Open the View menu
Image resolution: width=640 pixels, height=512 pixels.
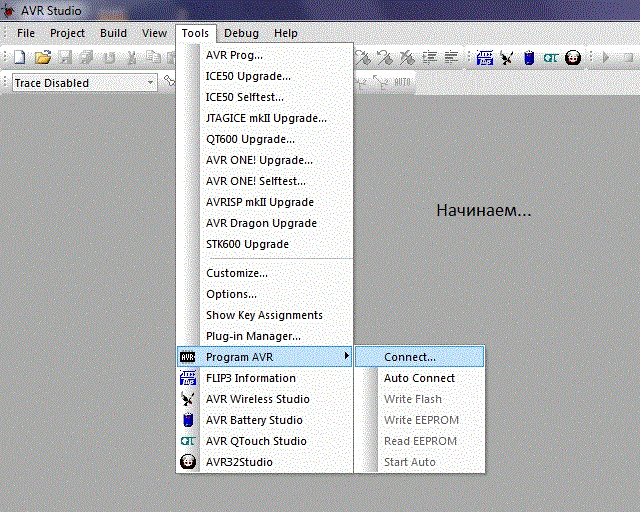(x=154, y=33)
